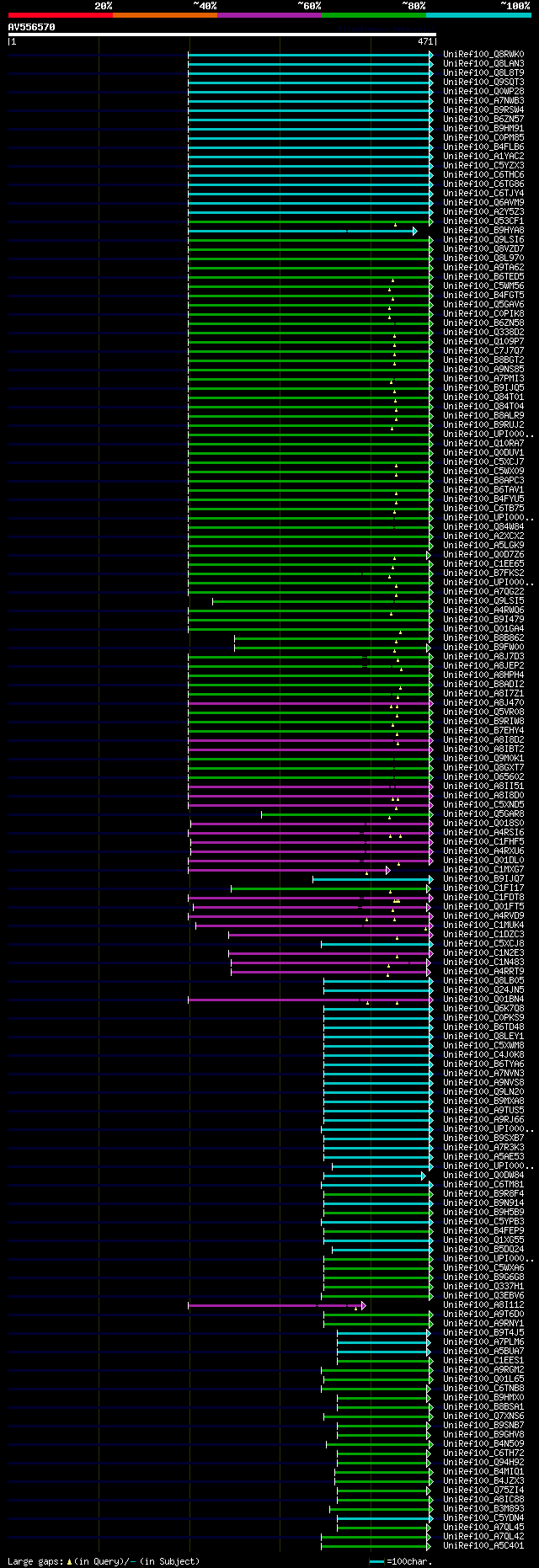Select the hit label UniRef100_B6TED5
Screen dimensions: 539x1568
coord(483,276)
